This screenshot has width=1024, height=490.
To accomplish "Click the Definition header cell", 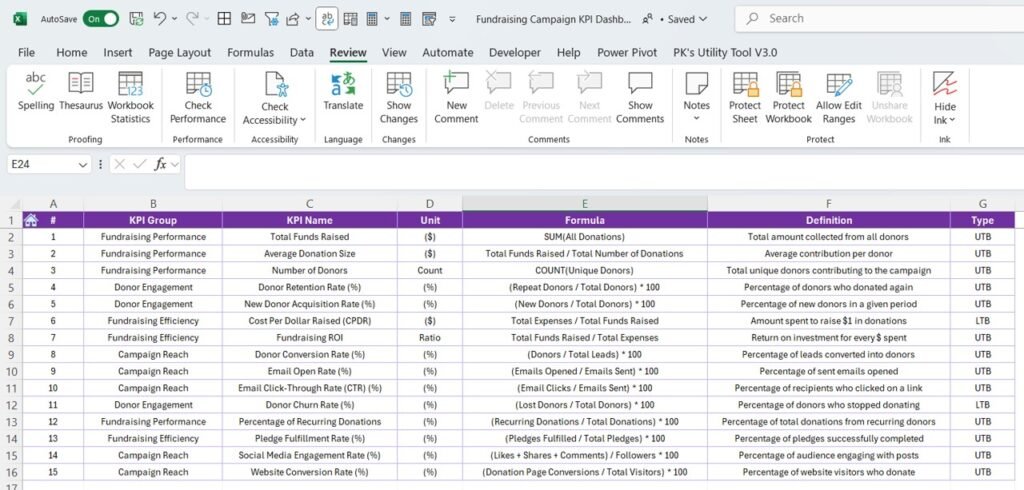I will pyautogui.click(x=829, y=220).
